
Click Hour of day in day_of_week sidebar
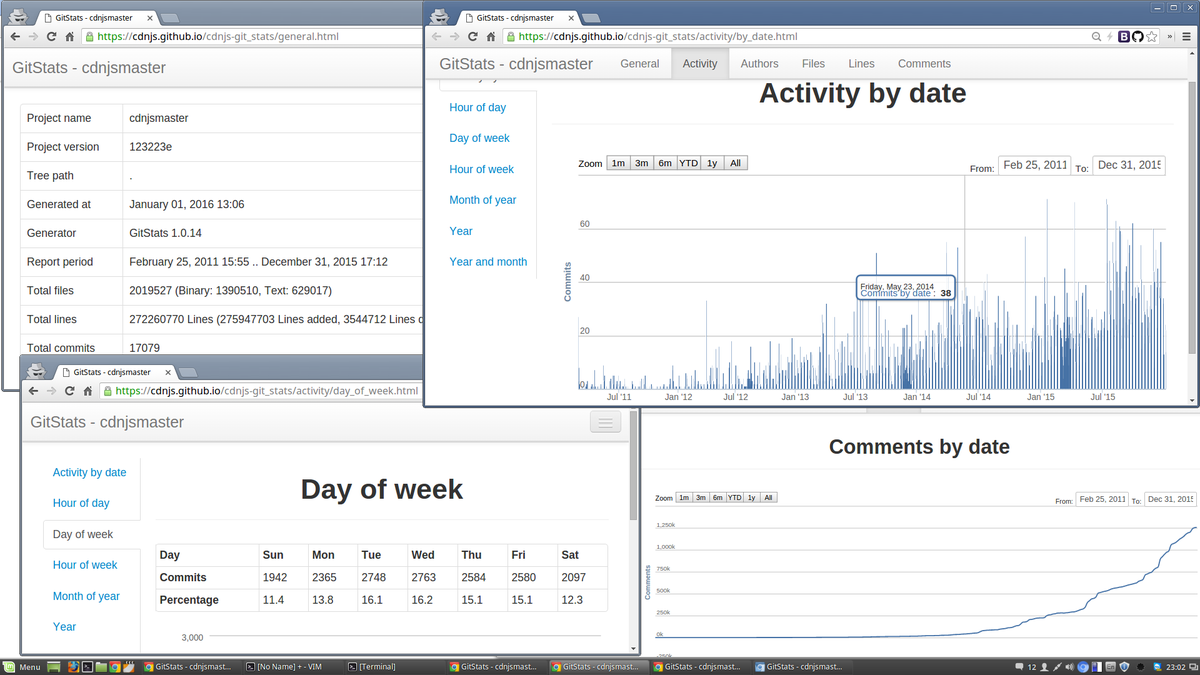coord(81,503)
